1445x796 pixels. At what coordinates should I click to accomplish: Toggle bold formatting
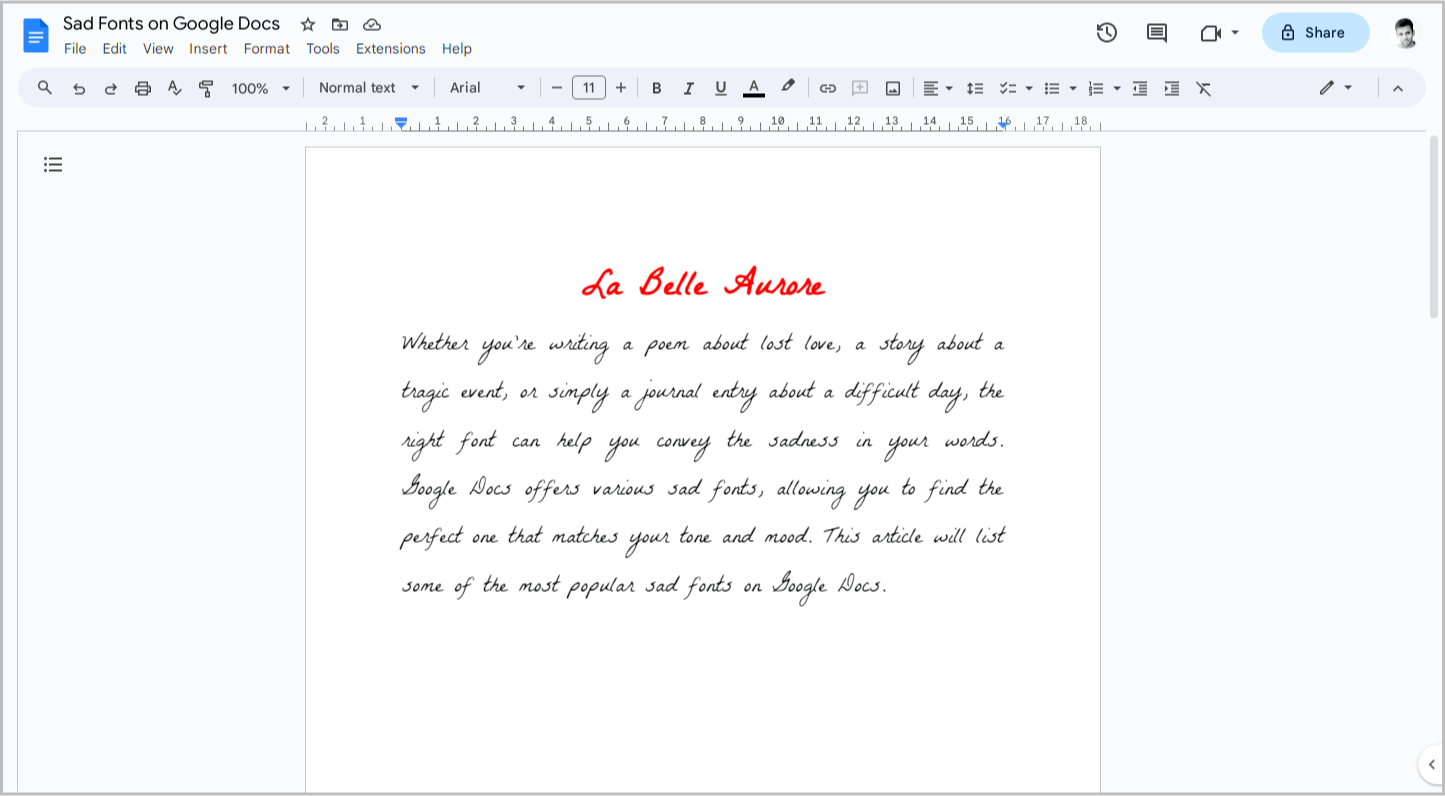point(657,88)
